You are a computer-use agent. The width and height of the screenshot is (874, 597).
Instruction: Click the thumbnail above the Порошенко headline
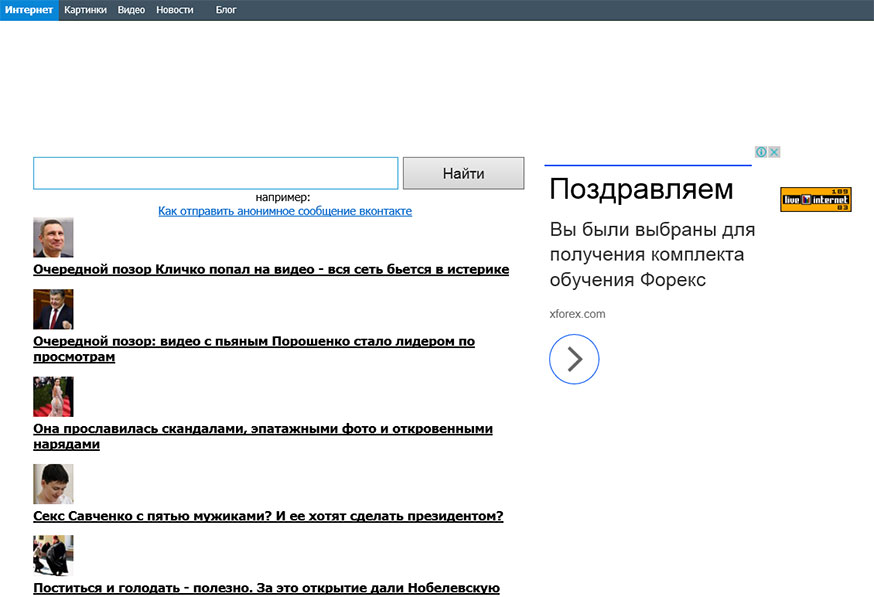pos(53,309)
